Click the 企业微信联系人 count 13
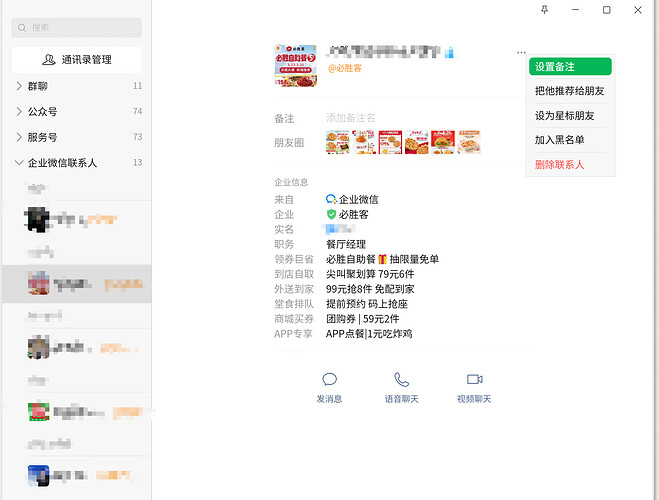 coord(137,162)
